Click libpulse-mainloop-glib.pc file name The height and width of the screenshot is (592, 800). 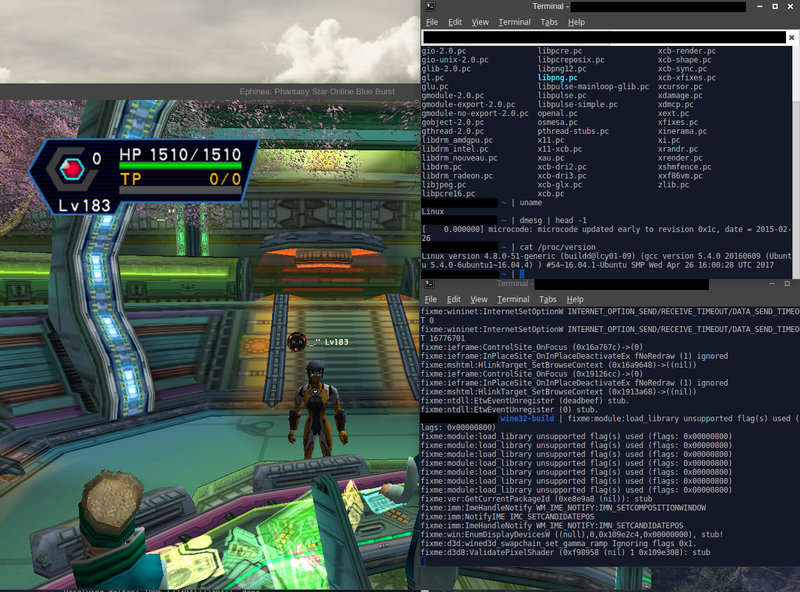pyautogui.click(x=593, y=87)
